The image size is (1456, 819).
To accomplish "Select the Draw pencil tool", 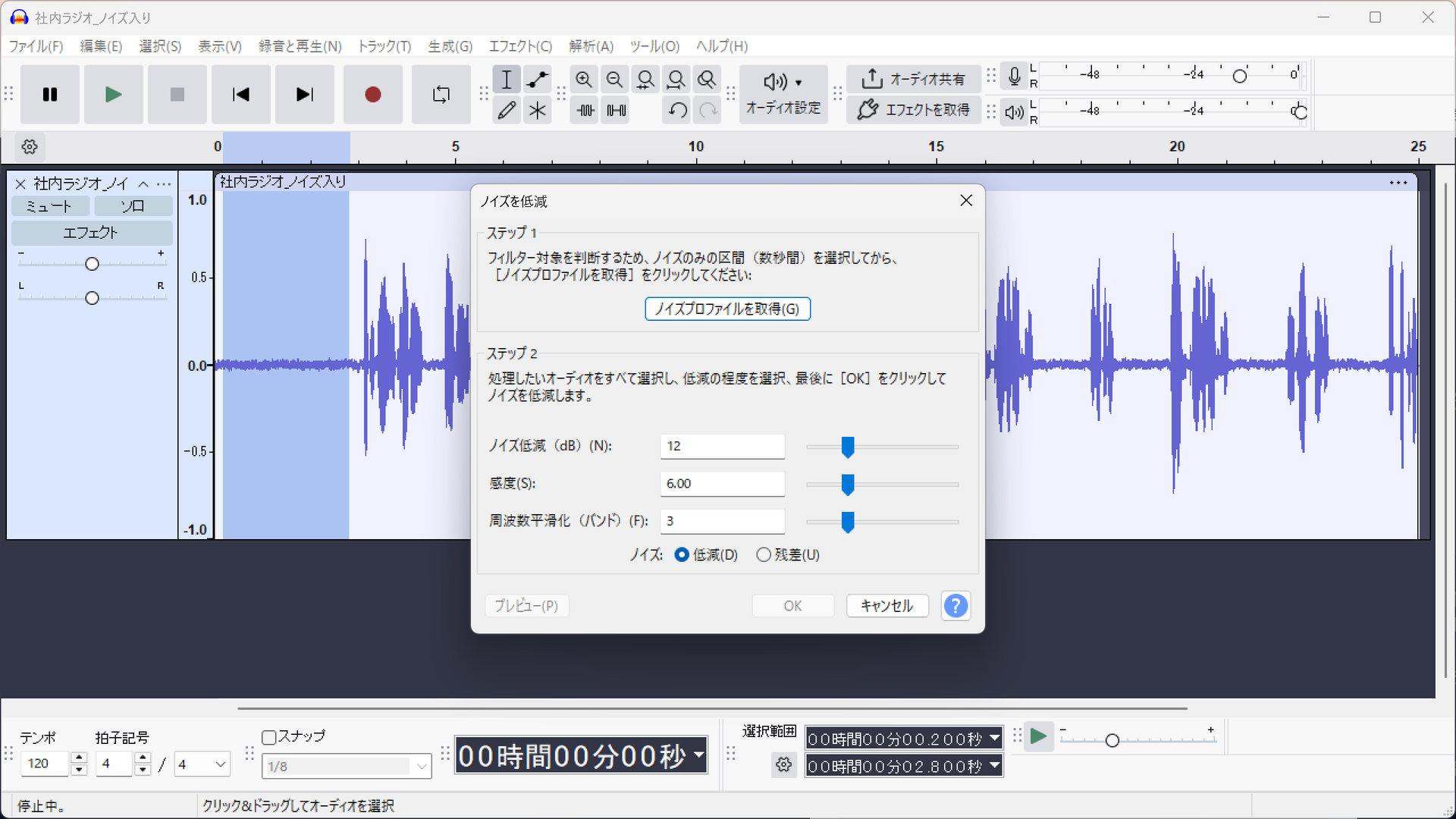I will pyautogui.click(x=507, y=110).
